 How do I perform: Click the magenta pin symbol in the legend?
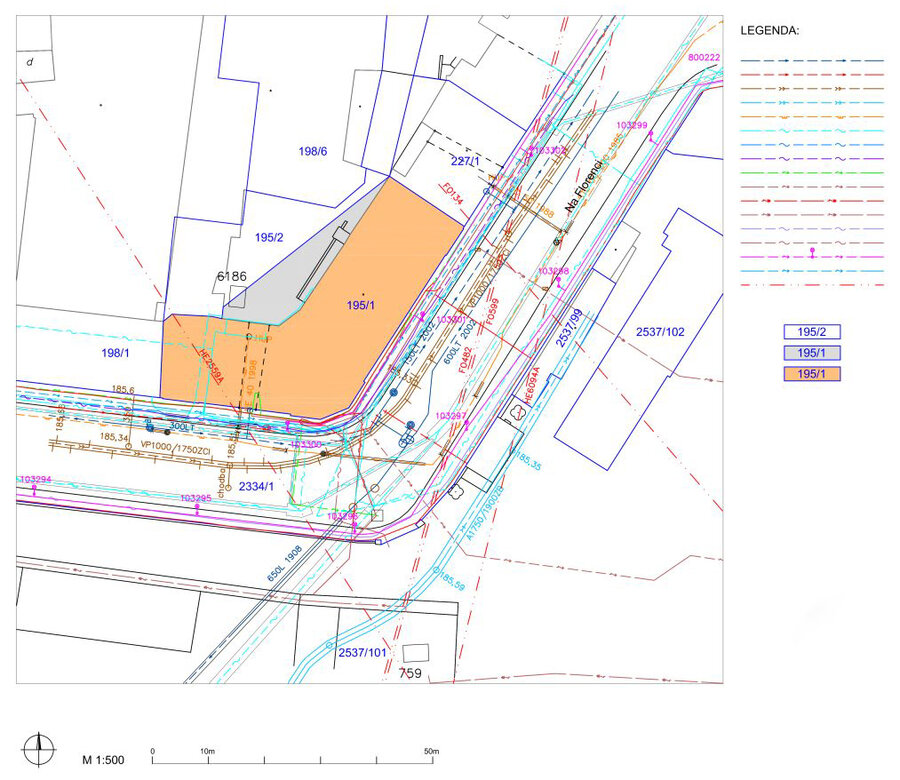coord(812,251)
